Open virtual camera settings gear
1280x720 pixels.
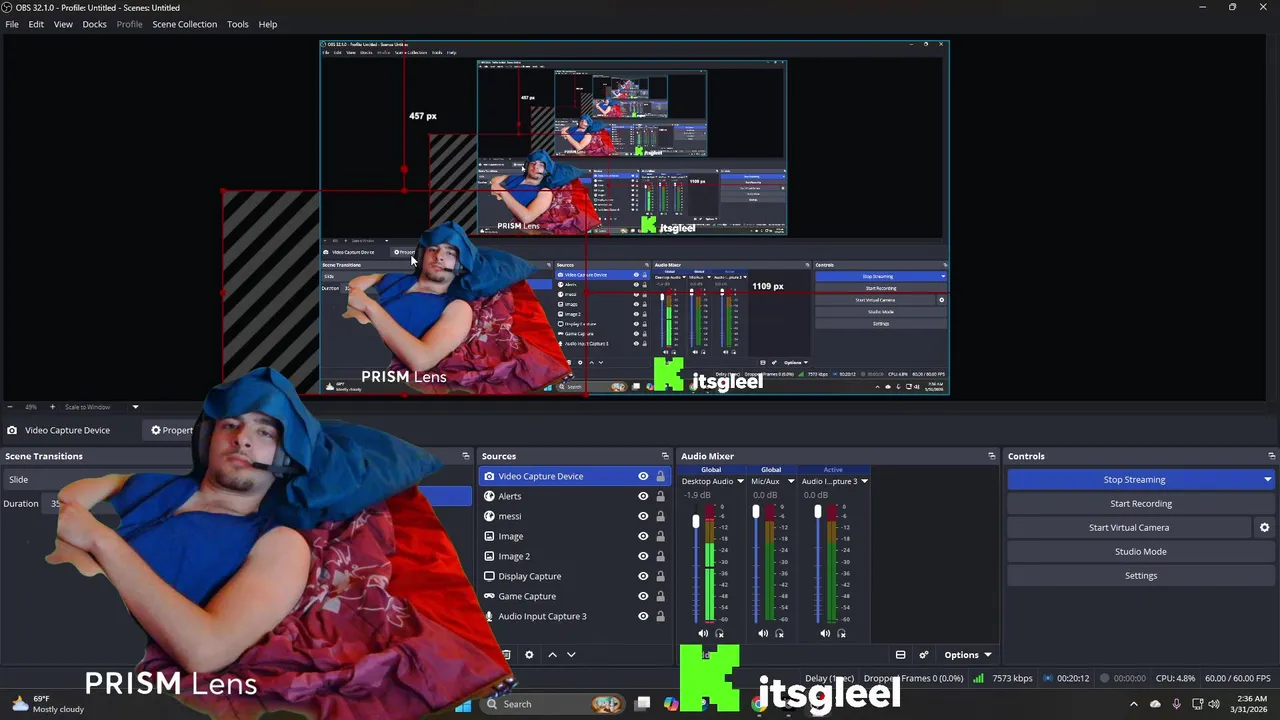click(1264, 527)
